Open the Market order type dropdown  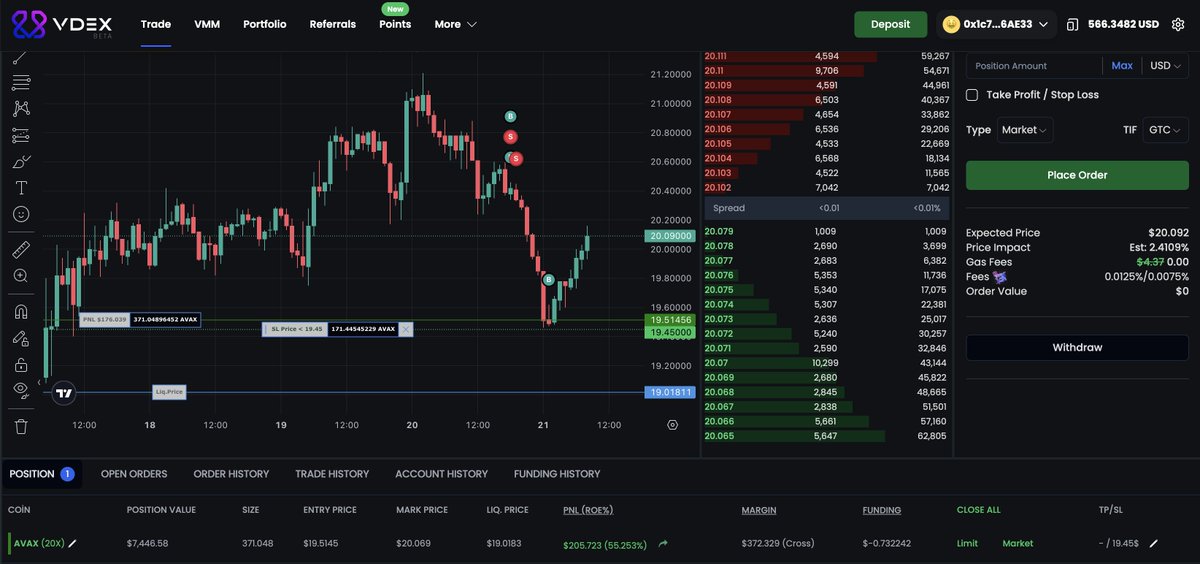tap(1025, 130)
